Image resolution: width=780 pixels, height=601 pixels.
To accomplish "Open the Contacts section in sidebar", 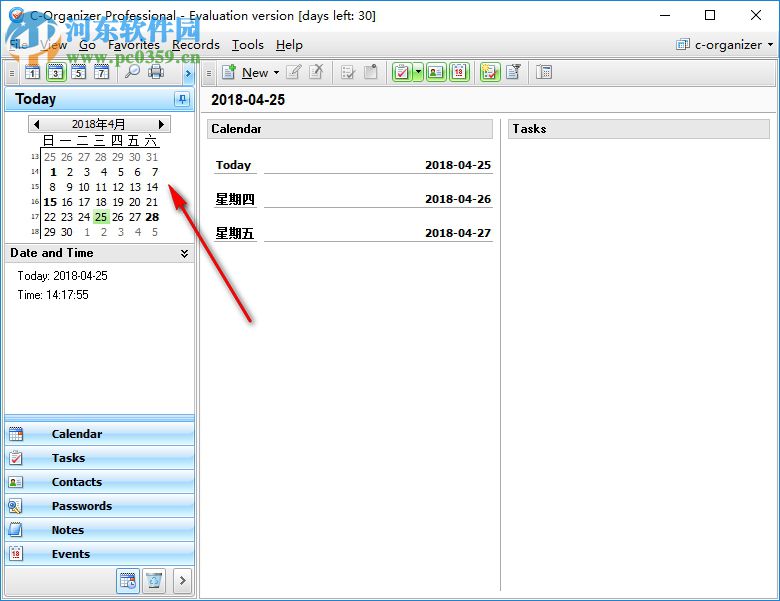I will point(99,482).
